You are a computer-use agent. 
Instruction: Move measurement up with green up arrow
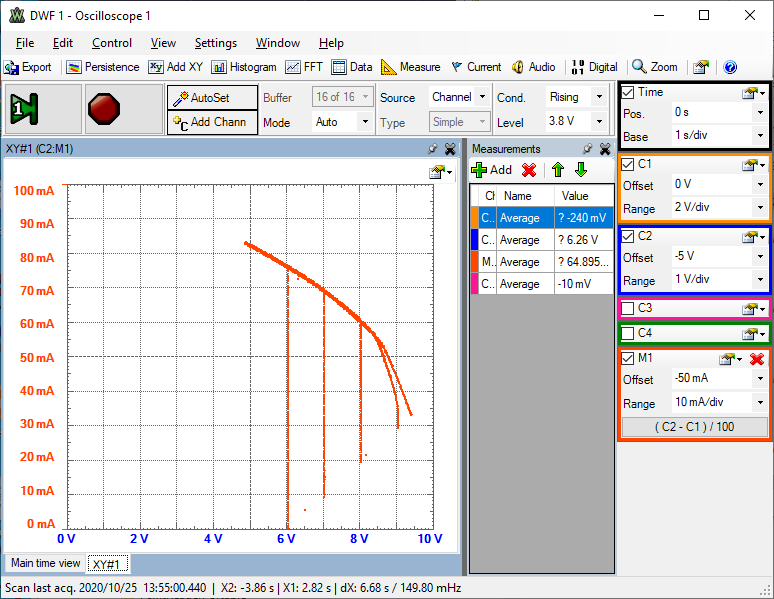click(x=558, y=170)
